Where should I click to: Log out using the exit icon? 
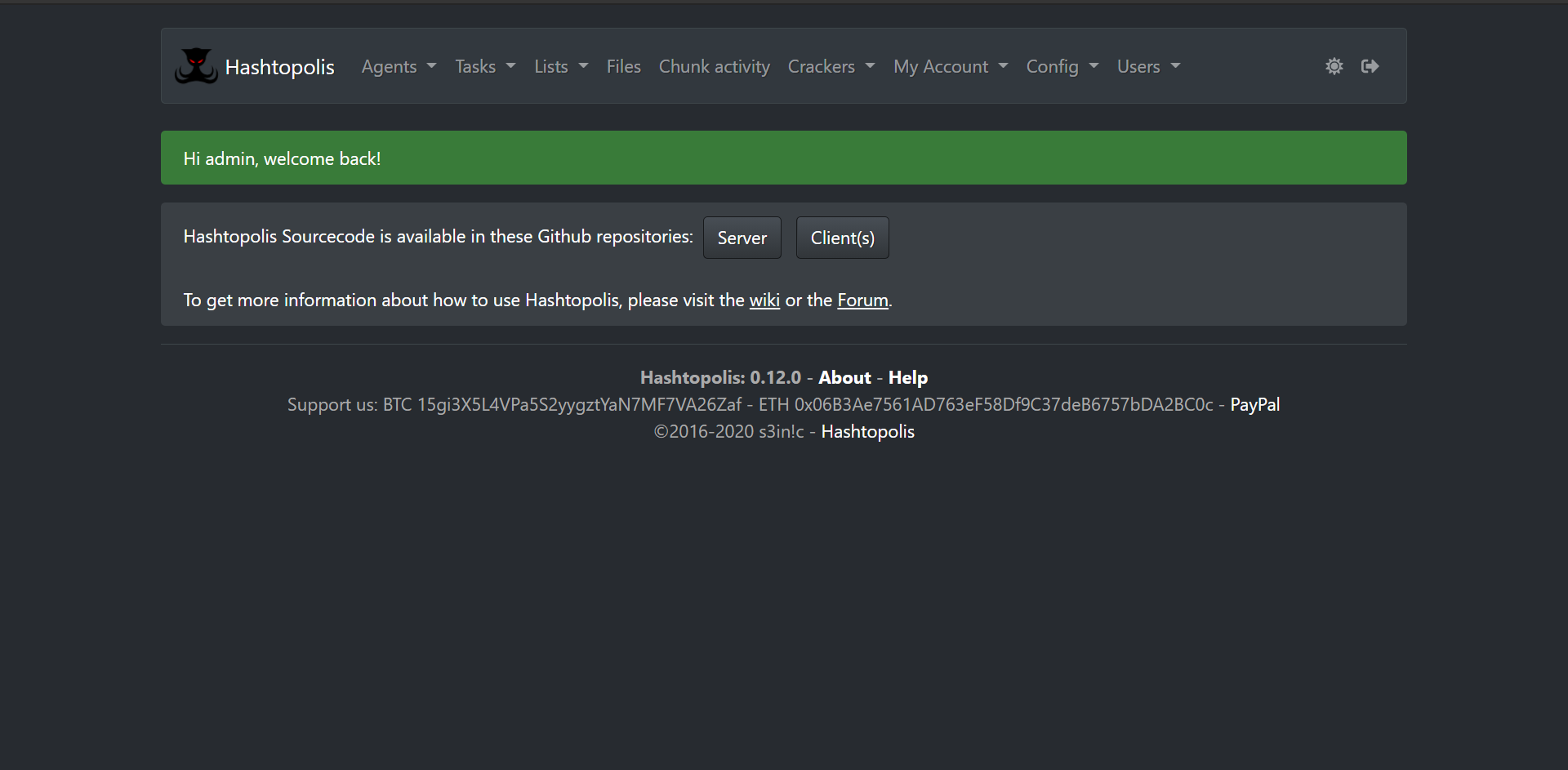pos(1370,66)
